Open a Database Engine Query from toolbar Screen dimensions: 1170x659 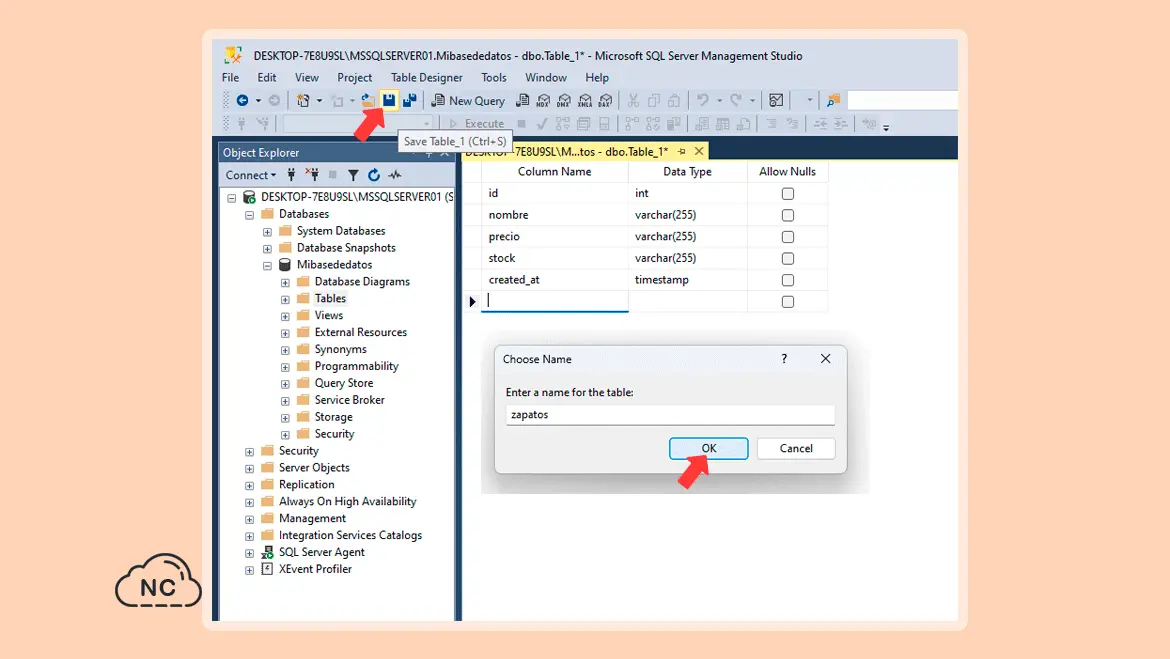(522, 100)
